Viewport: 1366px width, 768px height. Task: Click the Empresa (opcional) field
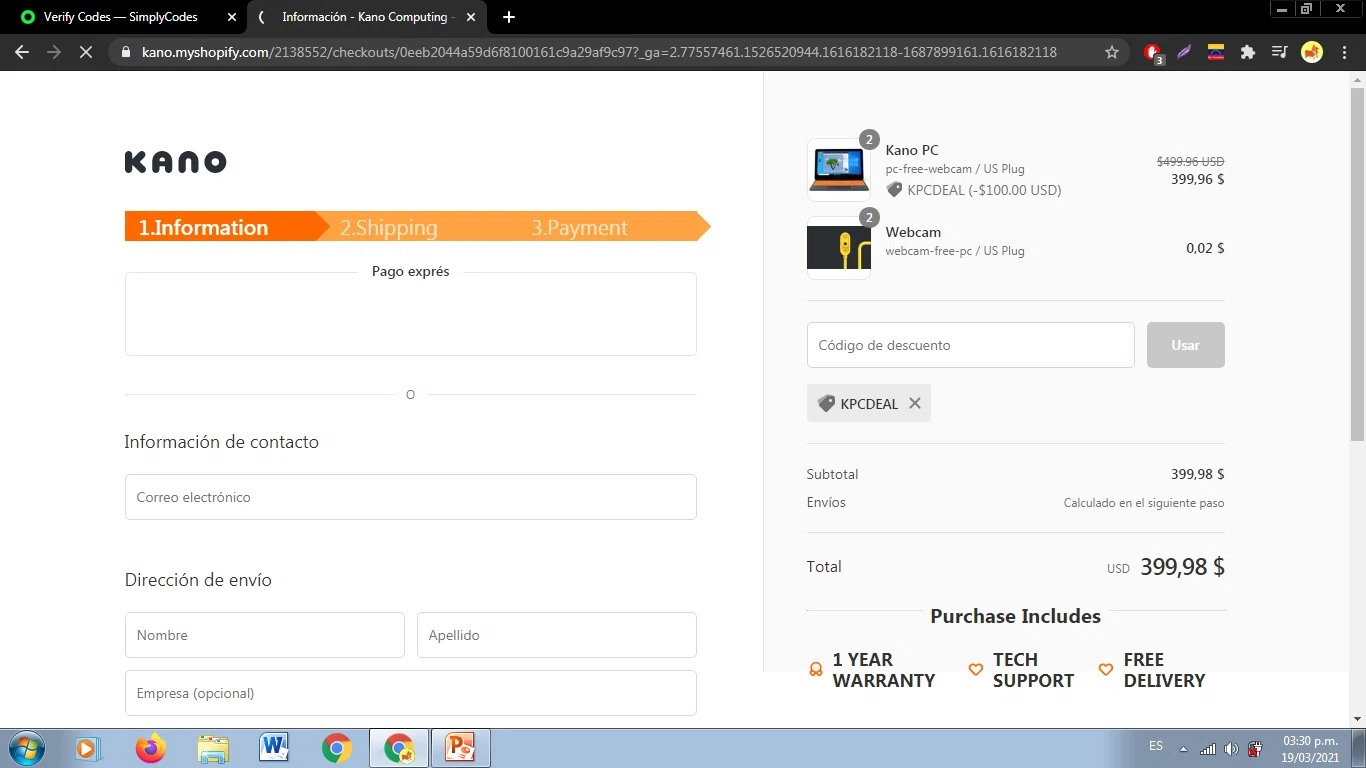click(411, 693)
